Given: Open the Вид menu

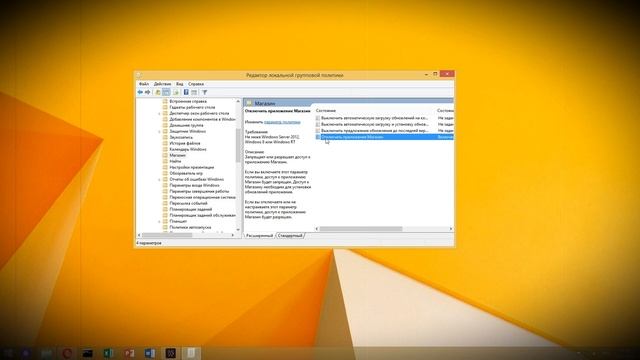Looking at the screenshot, I should (180, 84).
